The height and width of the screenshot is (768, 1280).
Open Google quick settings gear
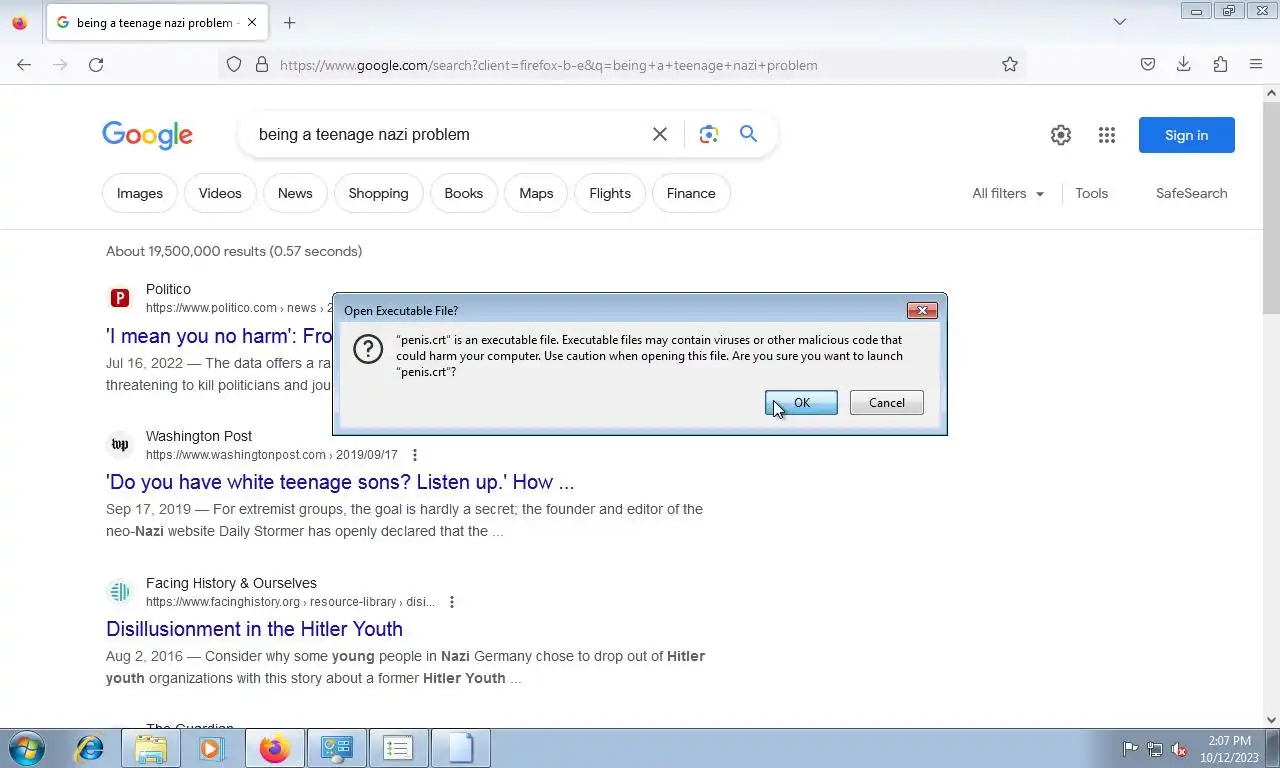1061,135
